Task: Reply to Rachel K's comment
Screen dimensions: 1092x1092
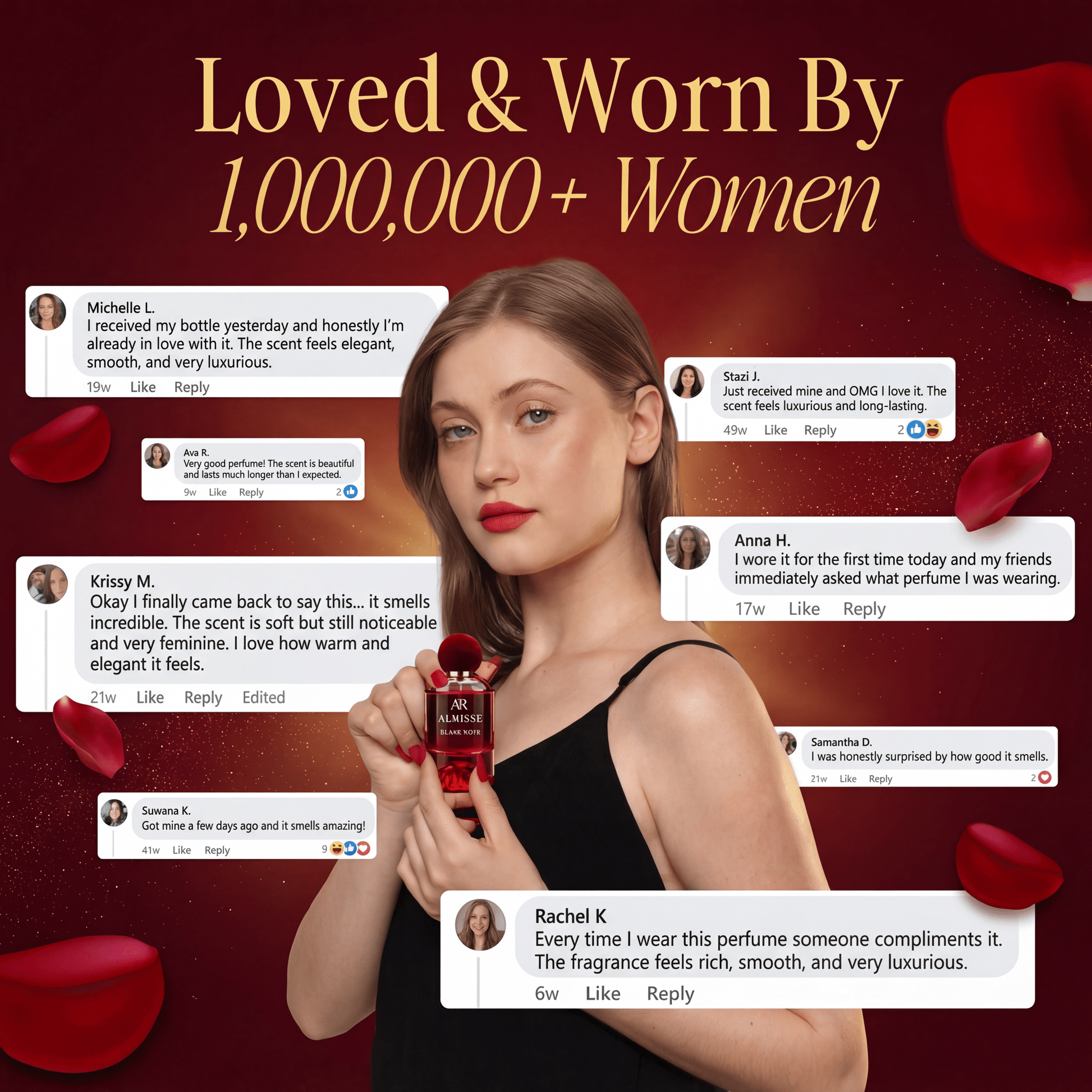Action: (x=671, y=994)
